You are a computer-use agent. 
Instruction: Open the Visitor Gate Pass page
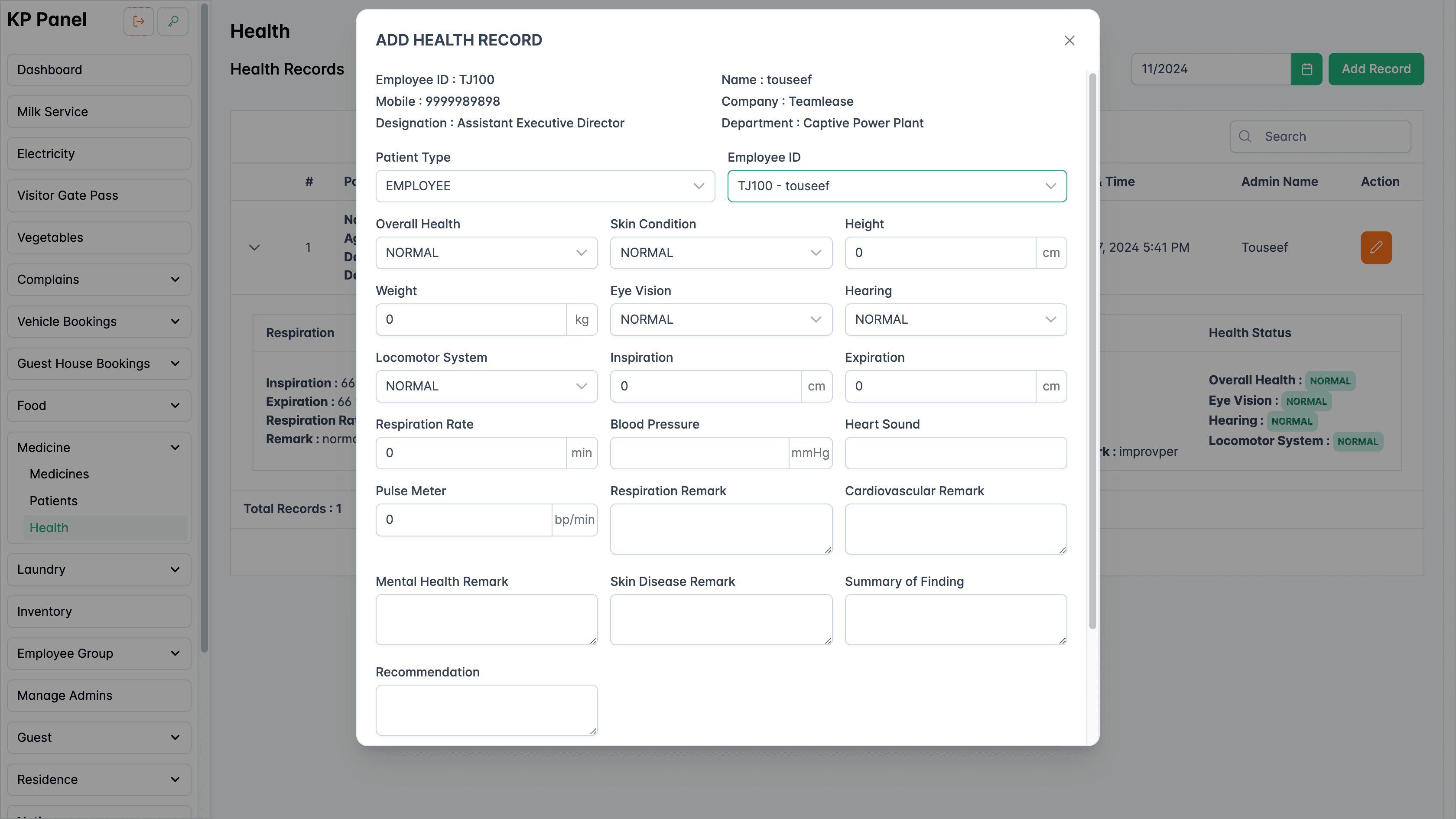98,195
